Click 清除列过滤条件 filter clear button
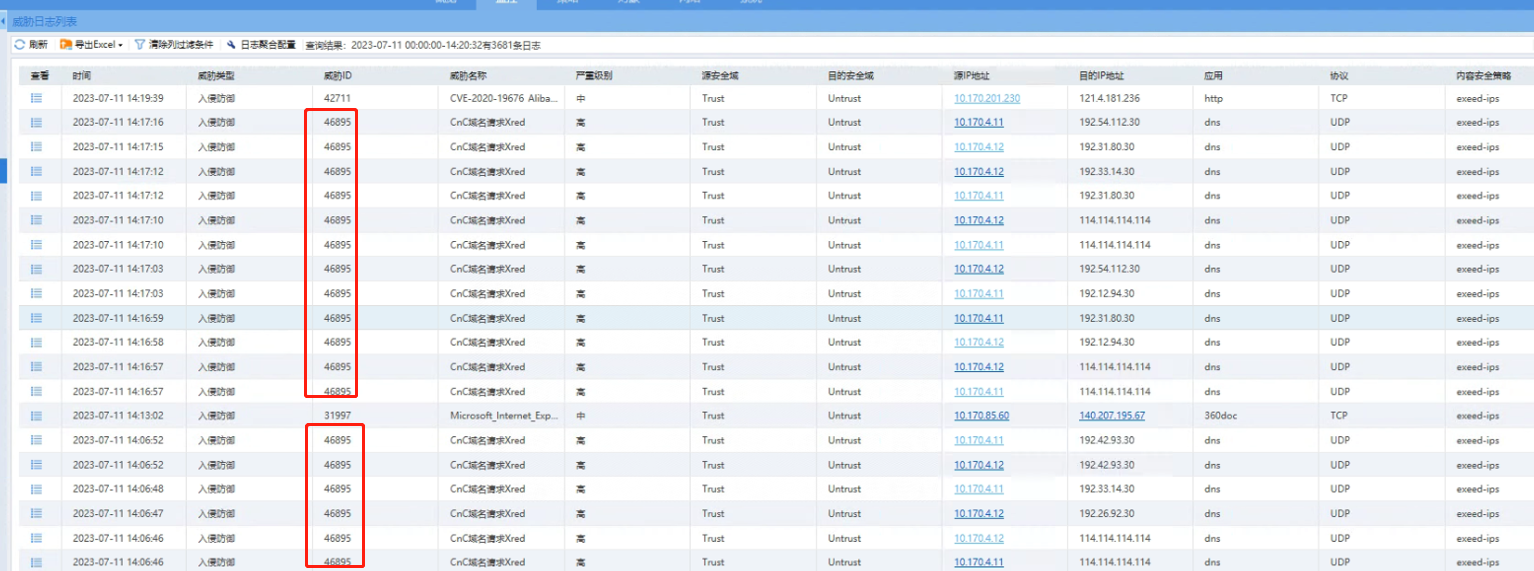This screenshot has width=1534, height=571. tap(174, 45)
